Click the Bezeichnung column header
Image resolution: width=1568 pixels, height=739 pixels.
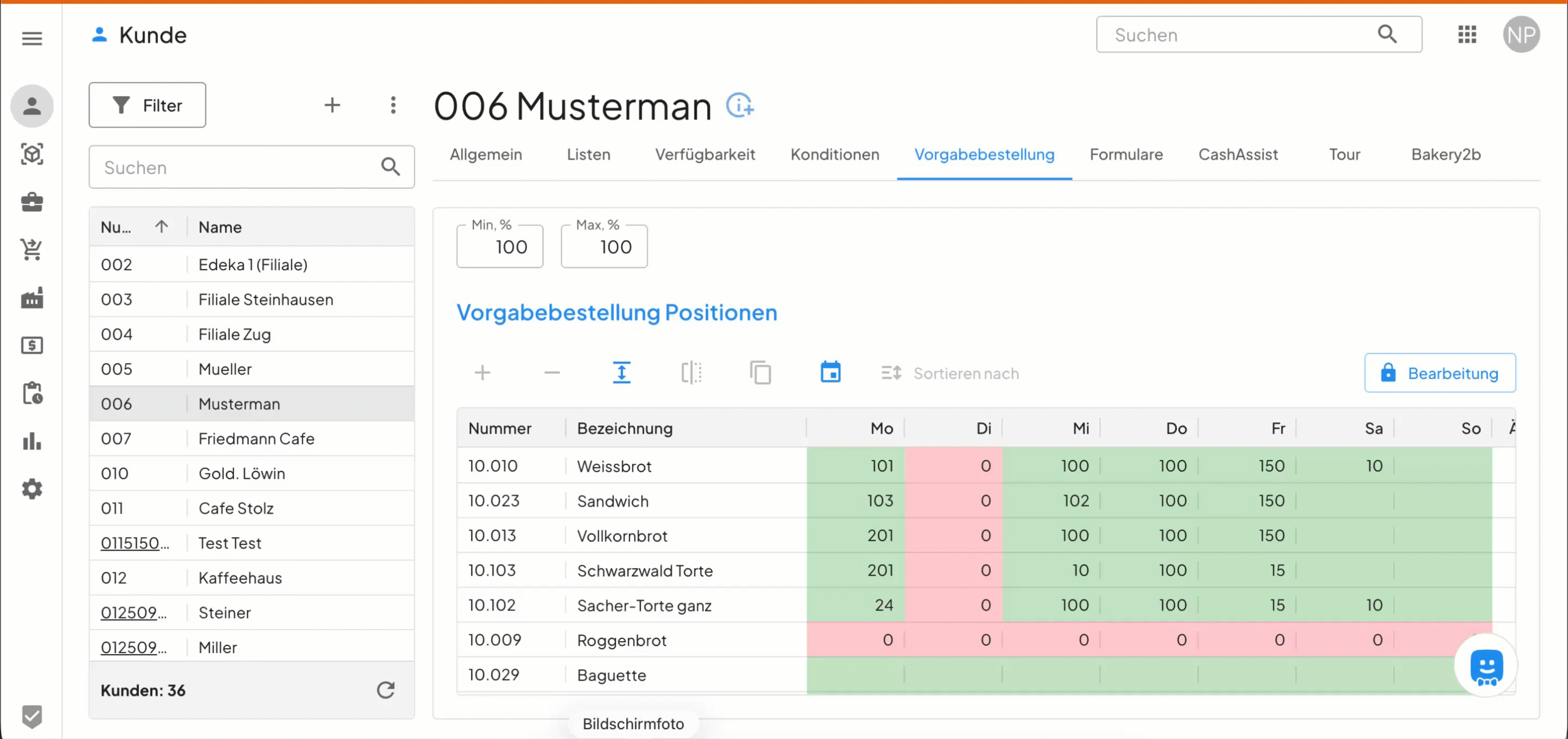[x=685, y=428]
